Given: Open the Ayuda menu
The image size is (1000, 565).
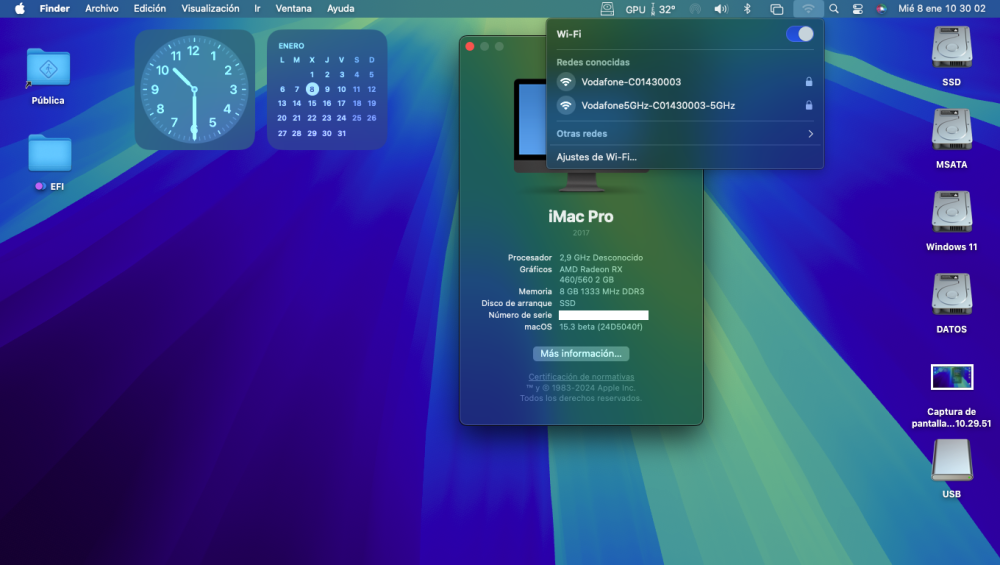Looking at the screenshot, I should point(341,9).
